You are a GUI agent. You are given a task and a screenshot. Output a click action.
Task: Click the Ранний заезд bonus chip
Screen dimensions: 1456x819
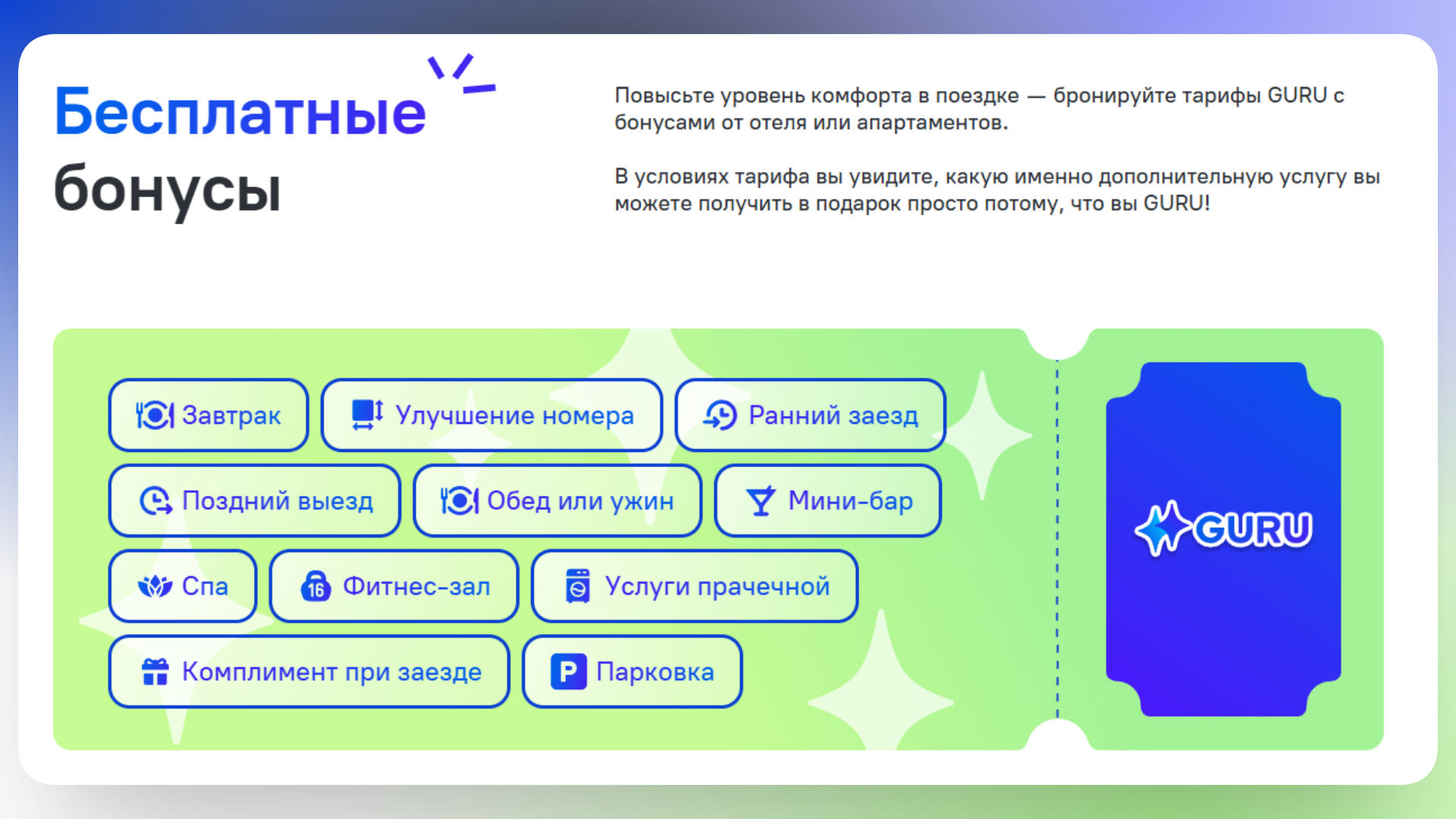click(810, 415)
